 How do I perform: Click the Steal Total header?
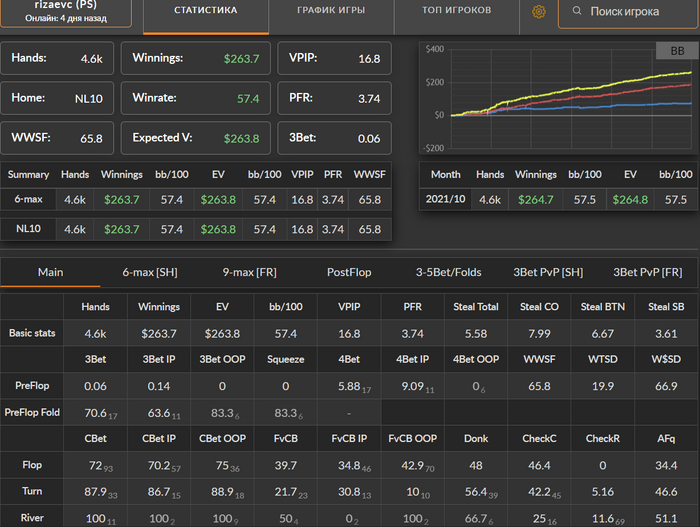(x=476, y=307)
